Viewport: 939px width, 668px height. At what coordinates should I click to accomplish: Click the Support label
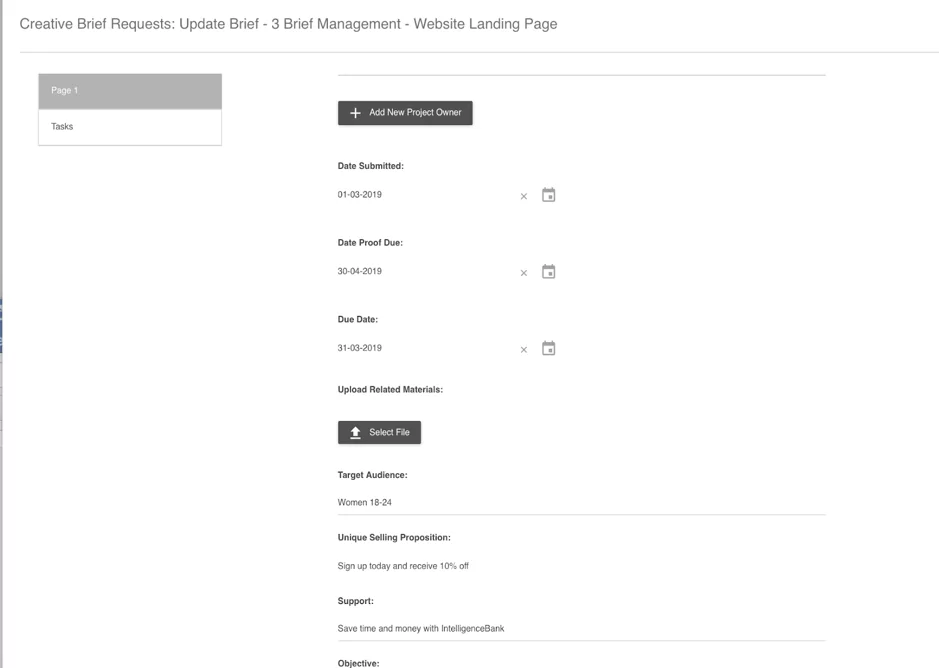click(x=356, y=601)
